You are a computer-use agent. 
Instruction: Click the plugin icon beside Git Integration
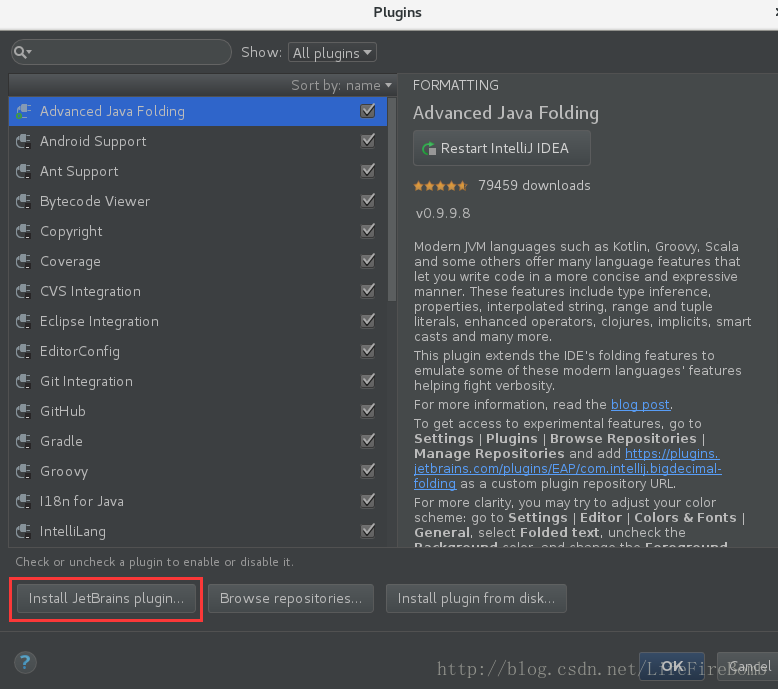[x=23, y=381]
